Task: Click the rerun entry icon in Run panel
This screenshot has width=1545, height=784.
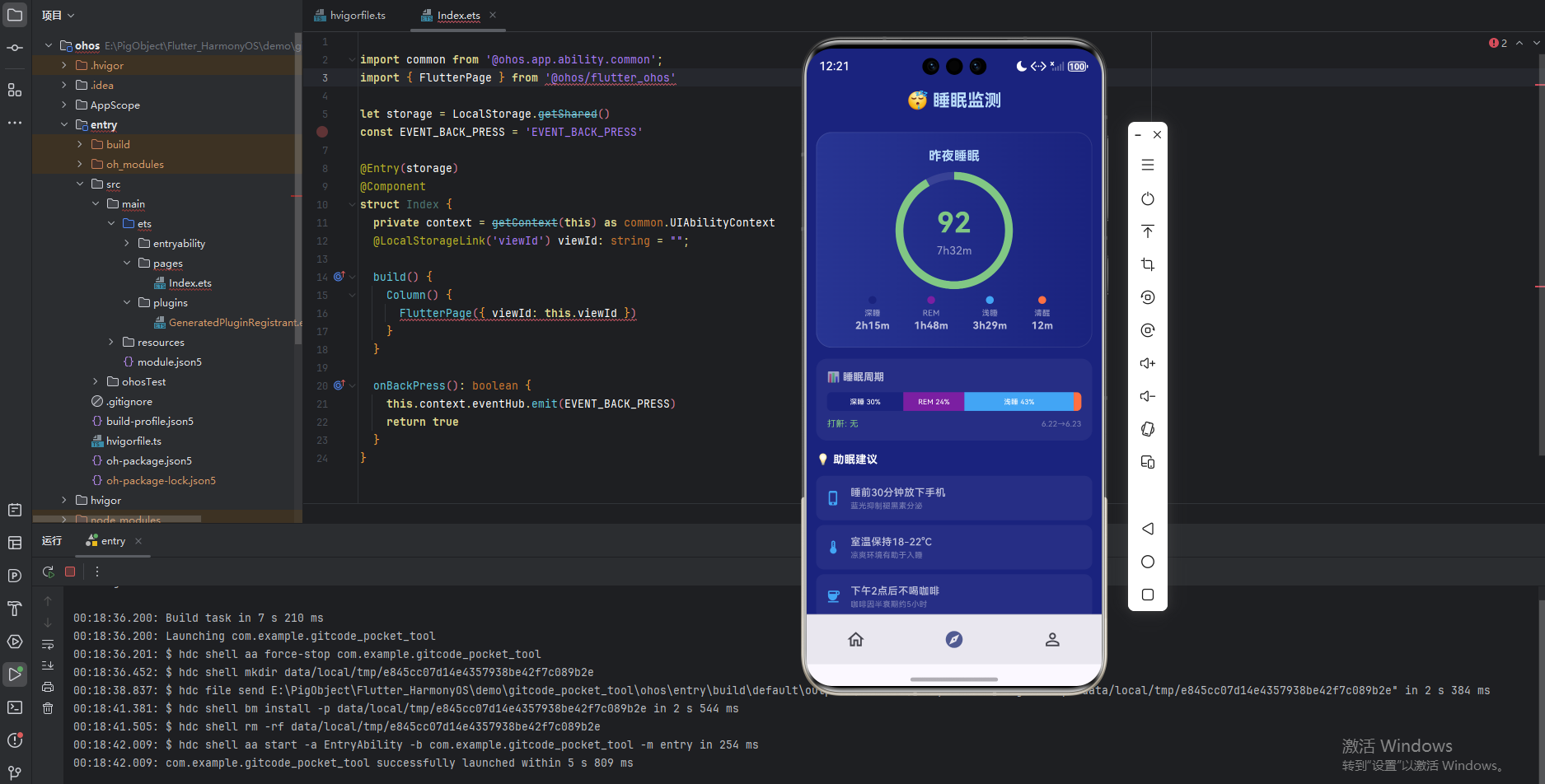Action: (49, 572)
